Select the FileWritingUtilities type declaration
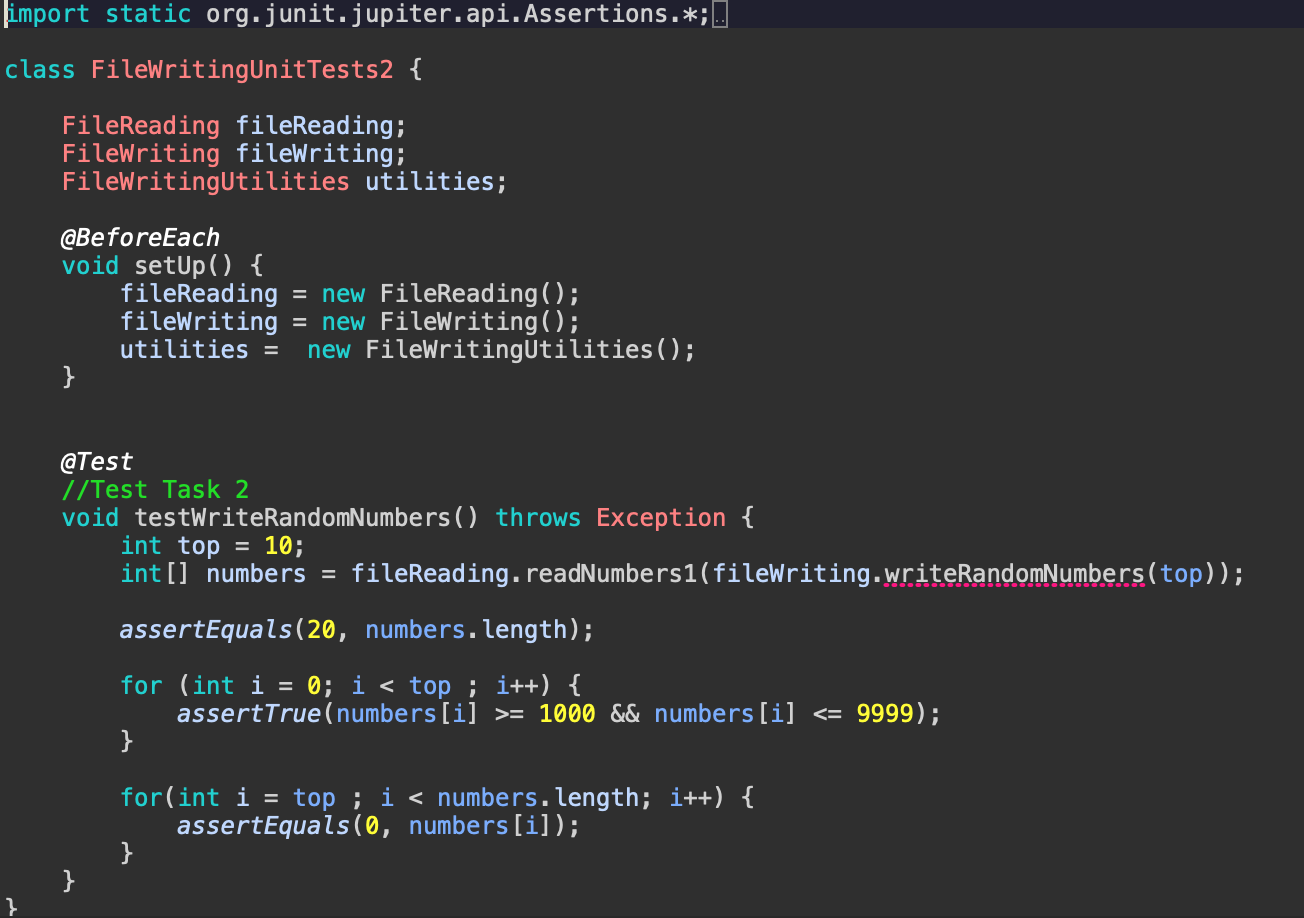The width and height of the screenshot is (1304, 918). 204,181
